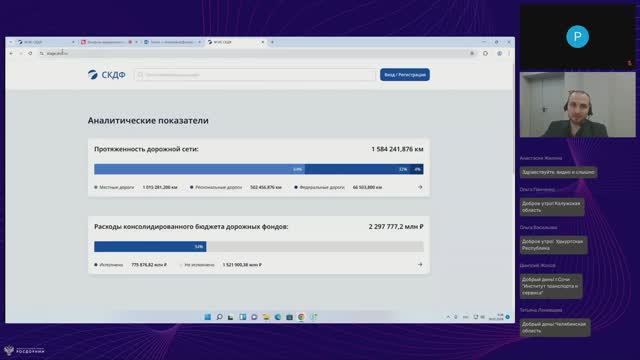Click the participant avatar with letter P
Image resolution: width=640 pixels, height=360 pixels.
pos(577,37)
